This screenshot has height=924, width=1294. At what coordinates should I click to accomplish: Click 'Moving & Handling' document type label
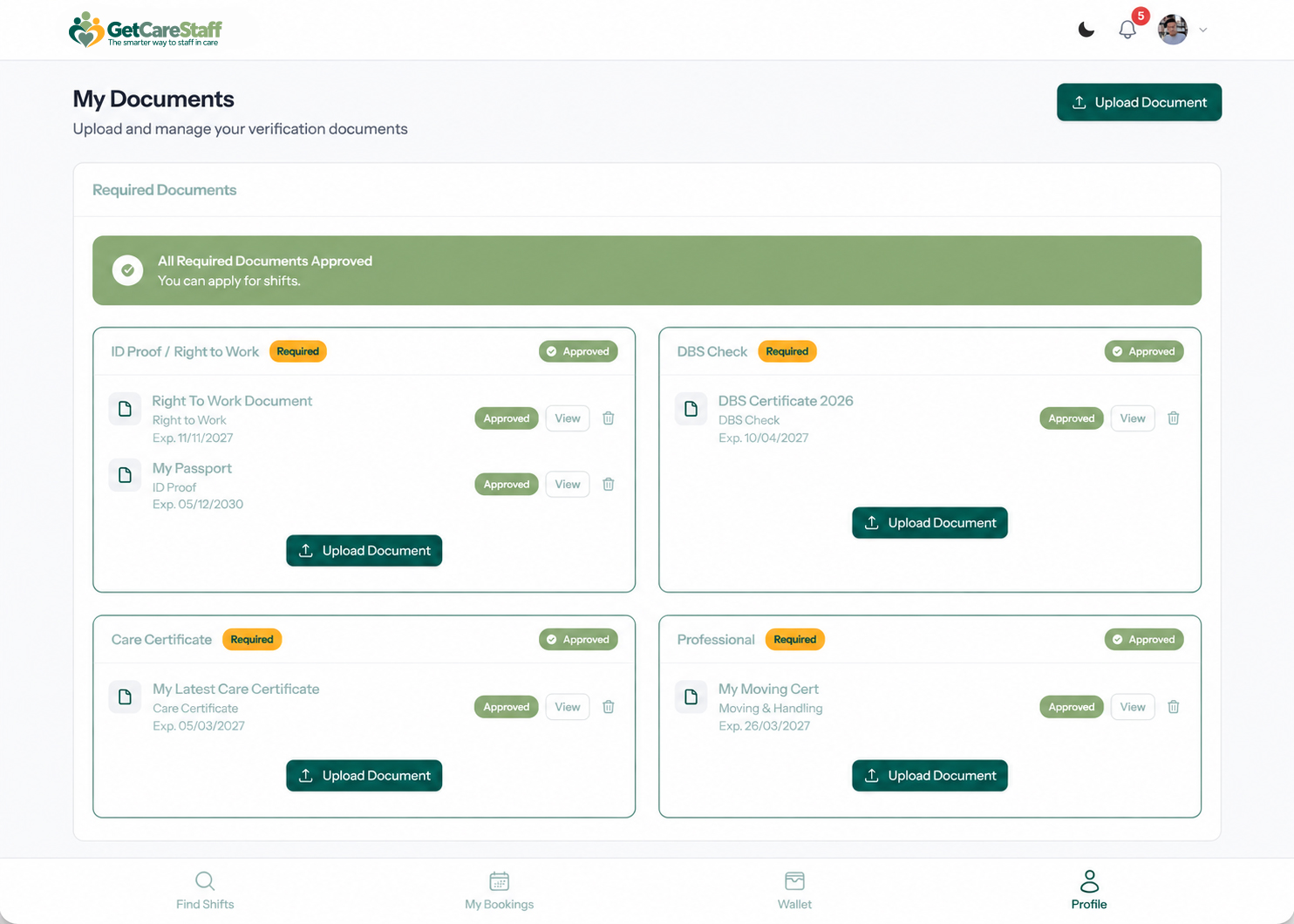tap(770, 709)
